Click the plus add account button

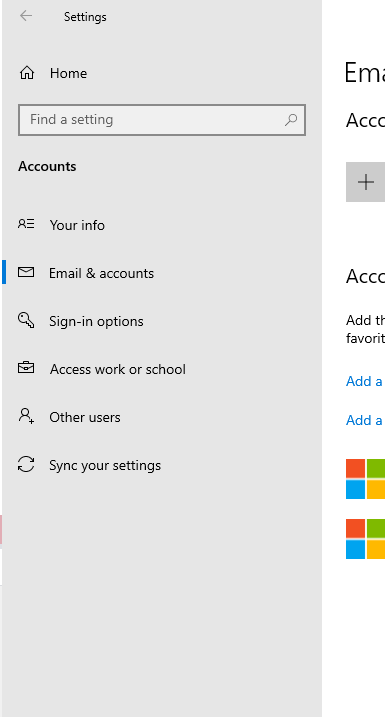pos(365,182)
